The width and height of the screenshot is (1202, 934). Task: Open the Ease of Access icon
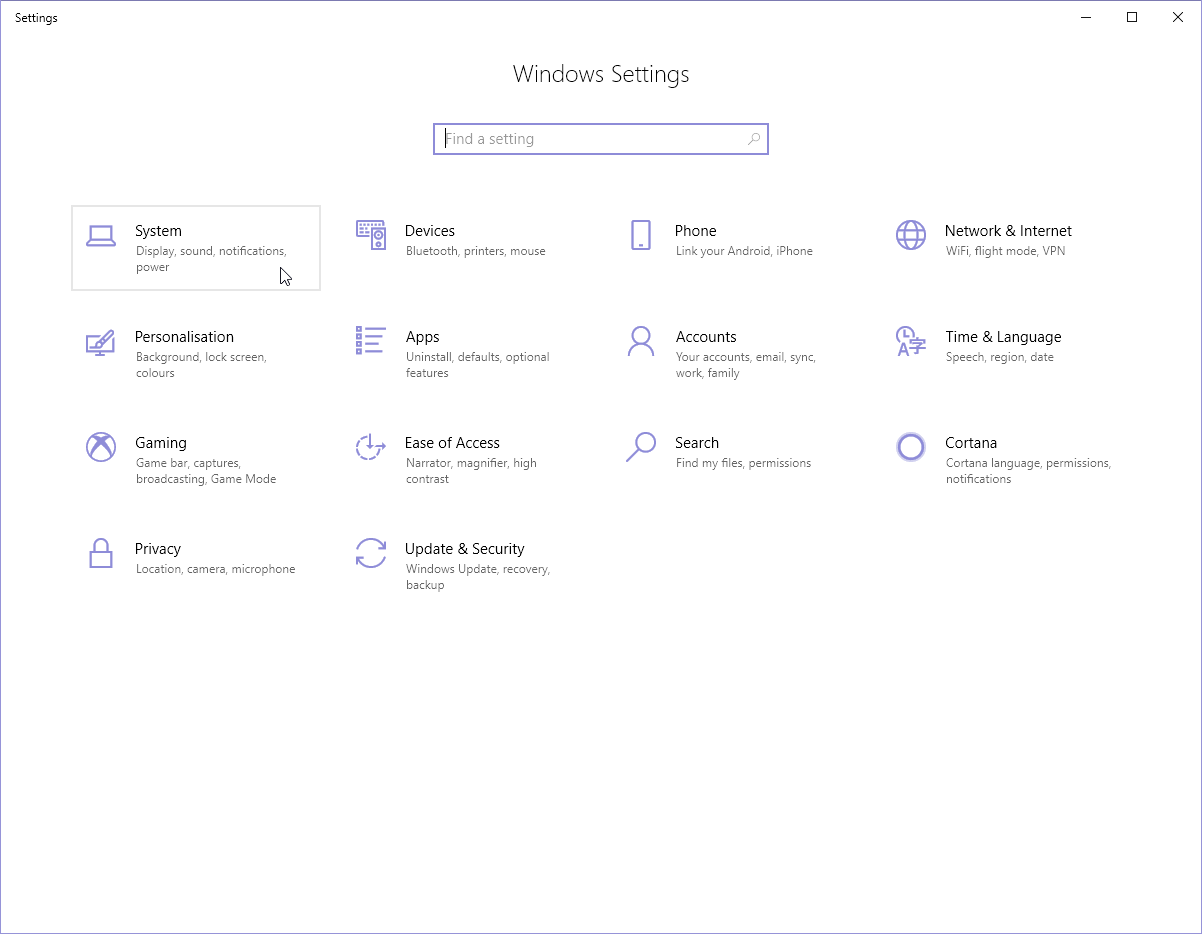[x=370, y=447]
